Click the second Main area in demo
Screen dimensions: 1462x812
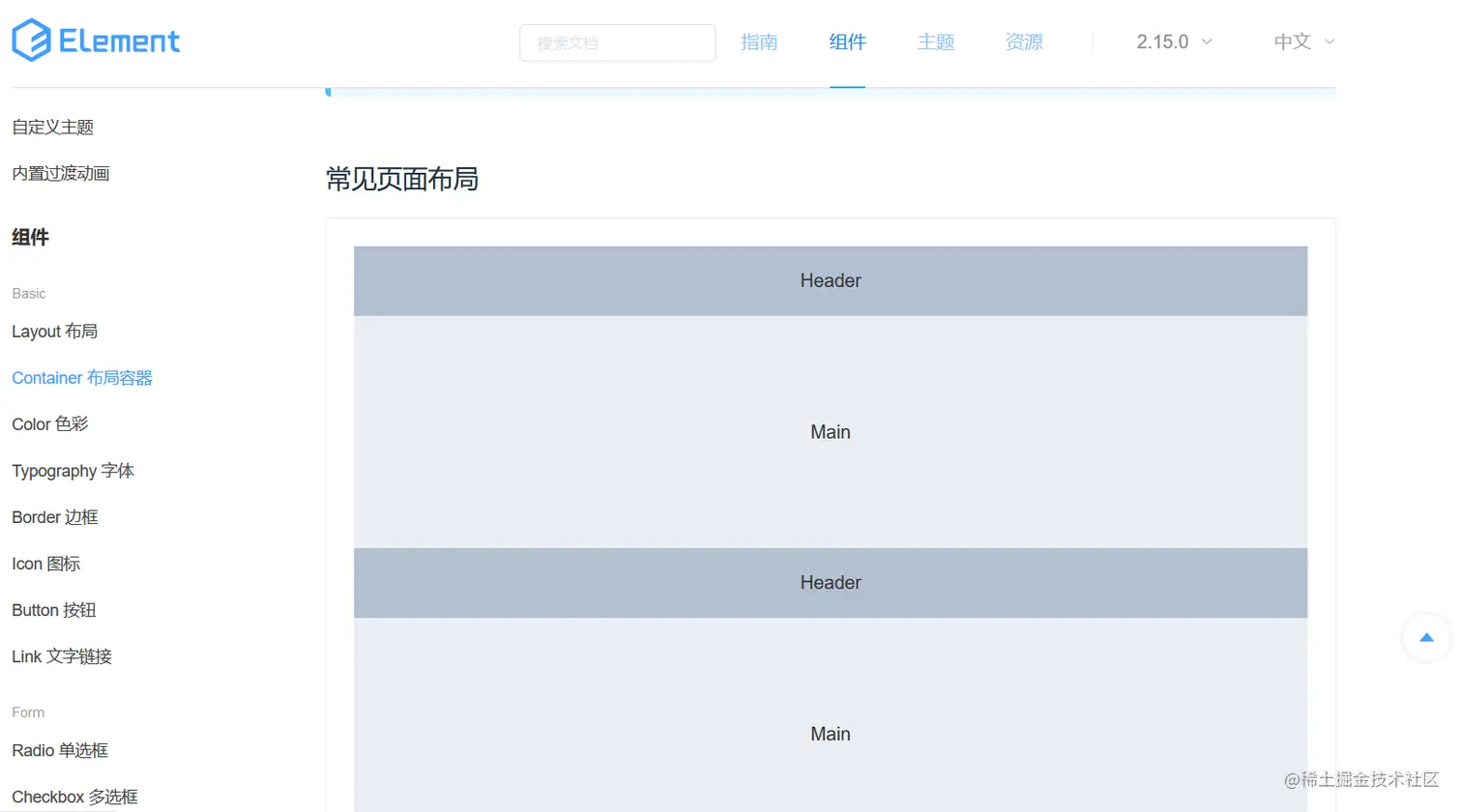[x=831, y=715]
